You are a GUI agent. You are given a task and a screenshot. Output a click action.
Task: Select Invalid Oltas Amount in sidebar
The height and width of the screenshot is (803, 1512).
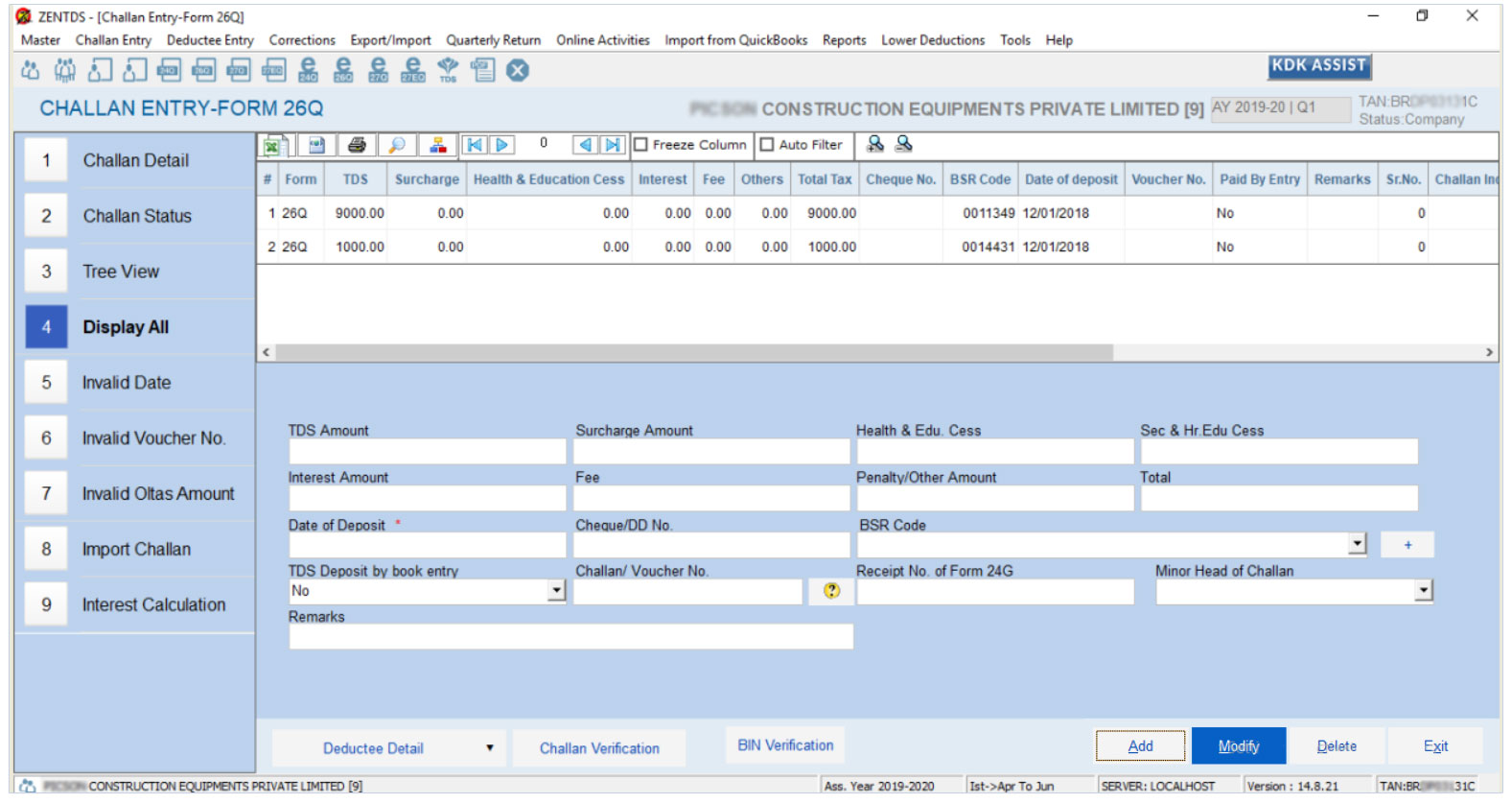157,494
